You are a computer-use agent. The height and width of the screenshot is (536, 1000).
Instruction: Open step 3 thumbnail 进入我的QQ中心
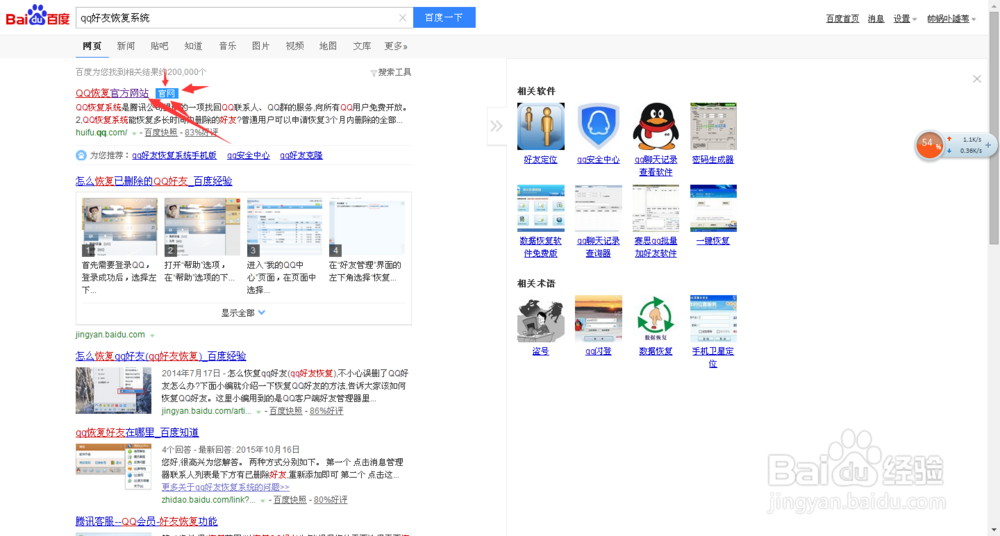coord(284,227)
